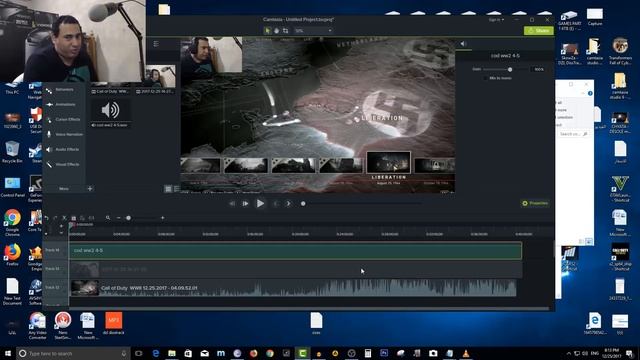Viewport: 640px width, 360px height.
Task: Edit the Gain percentage field
Action: click(539, 69)
